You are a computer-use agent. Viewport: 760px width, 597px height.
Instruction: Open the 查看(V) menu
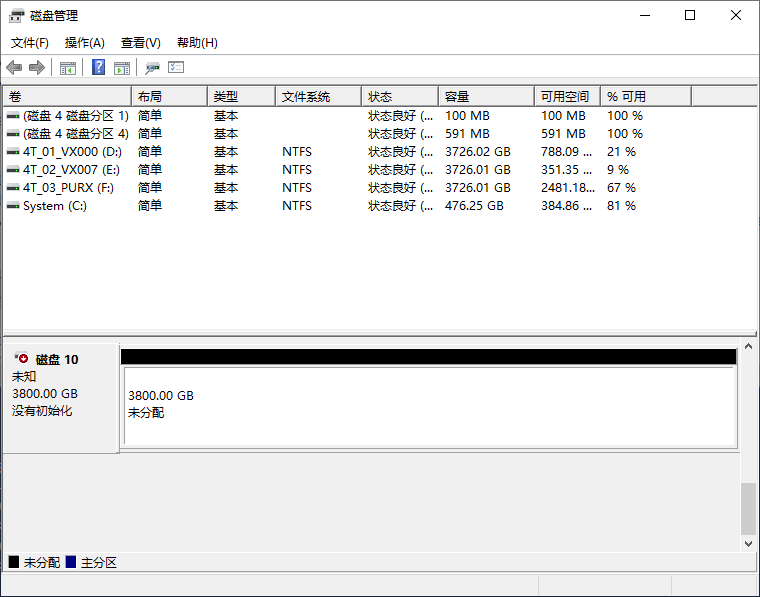(141, 43)
